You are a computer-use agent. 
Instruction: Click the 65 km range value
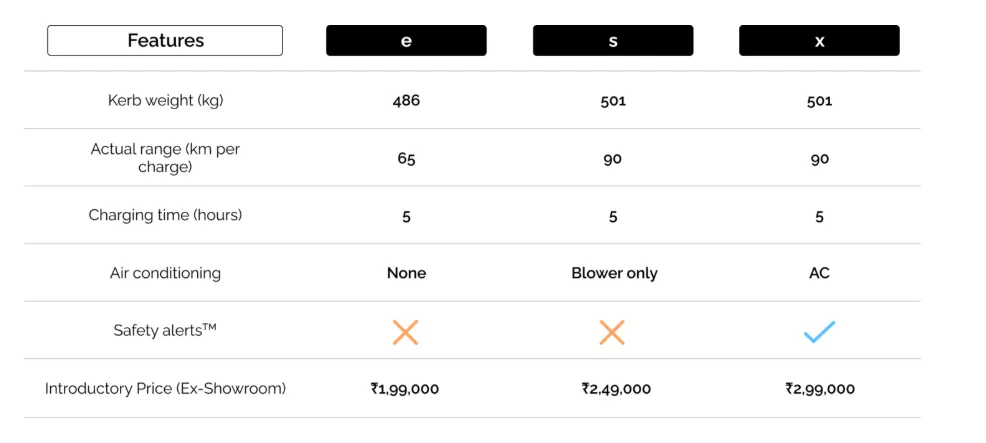point(406,159)
